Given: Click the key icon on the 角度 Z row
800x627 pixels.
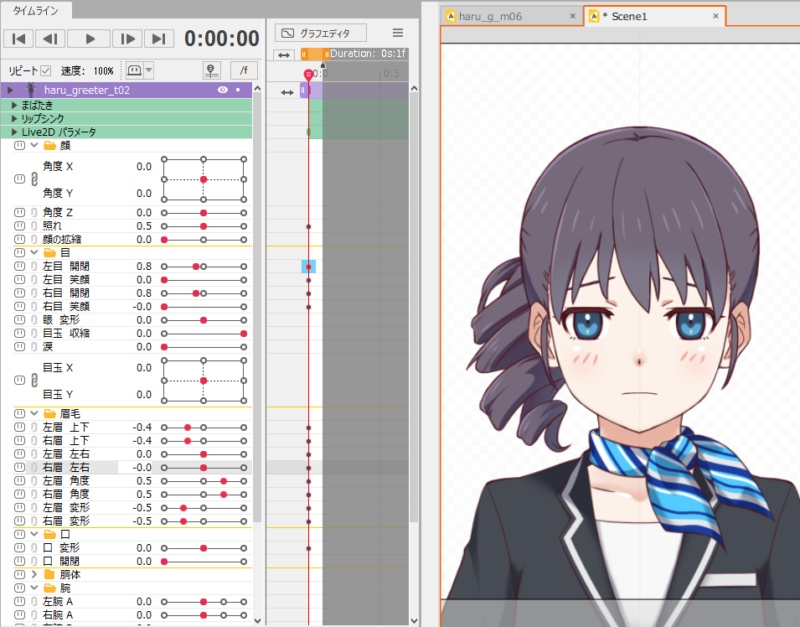Looking at the screenshot, I should point(19,212).
